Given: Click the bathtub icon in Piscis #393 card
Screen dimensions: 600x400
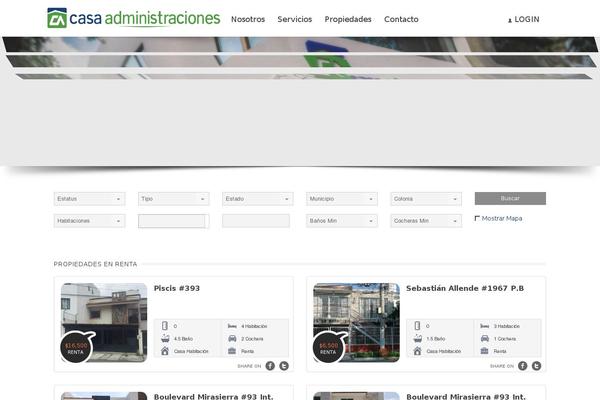Looking at the screenshot, I should [165, 338].
